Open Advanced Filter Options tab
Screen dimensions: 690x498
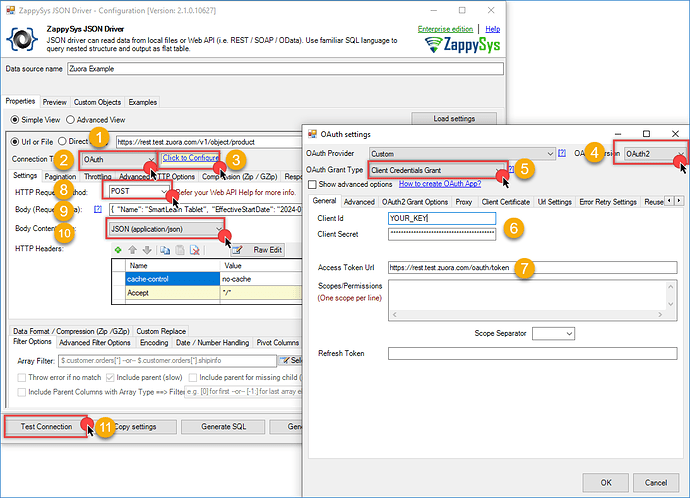pos(95,343)
